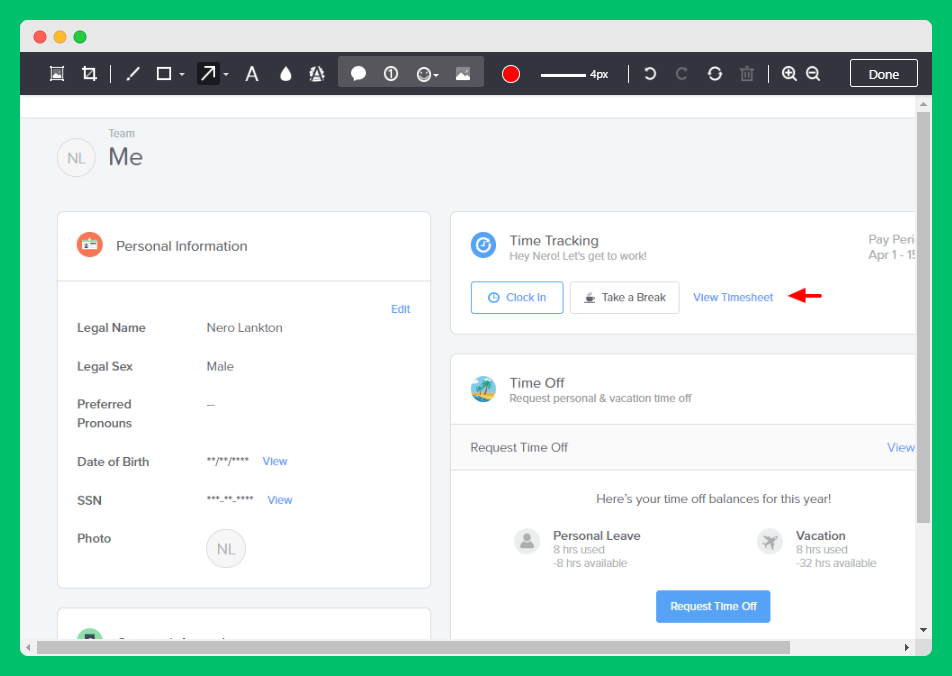952x676 pixels.
Task: Click the Clock In button
Action: click(x=517, y=298)
